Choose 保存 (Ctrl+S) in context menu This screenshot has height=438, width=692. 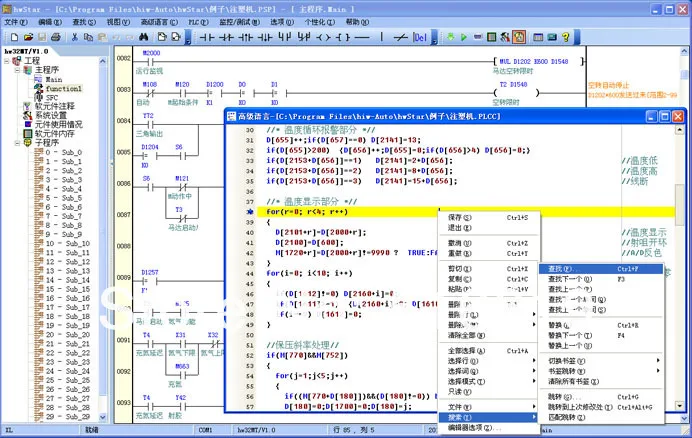click(489, 218)
